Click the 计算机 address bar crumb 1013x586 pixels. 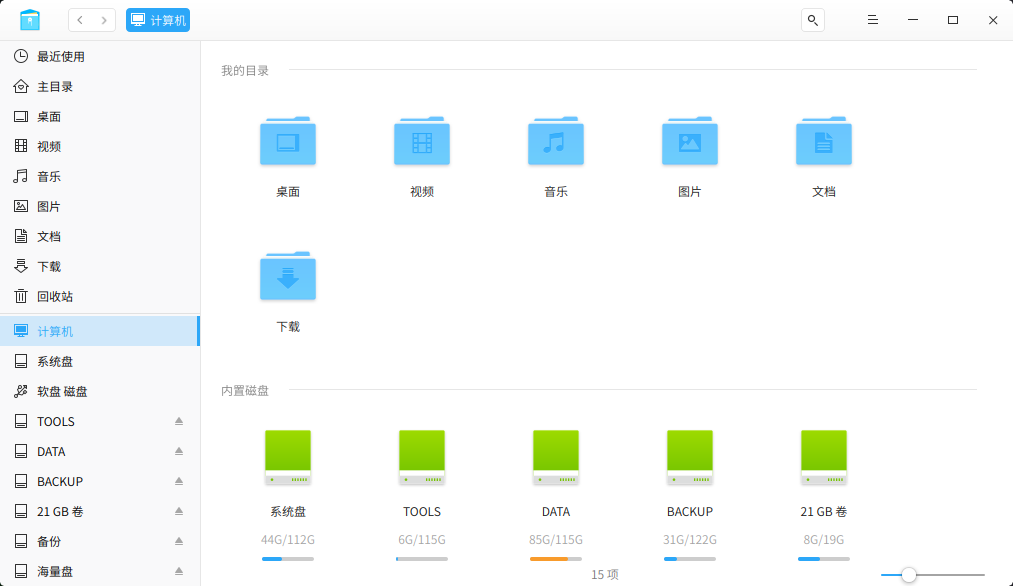point(158,20)
